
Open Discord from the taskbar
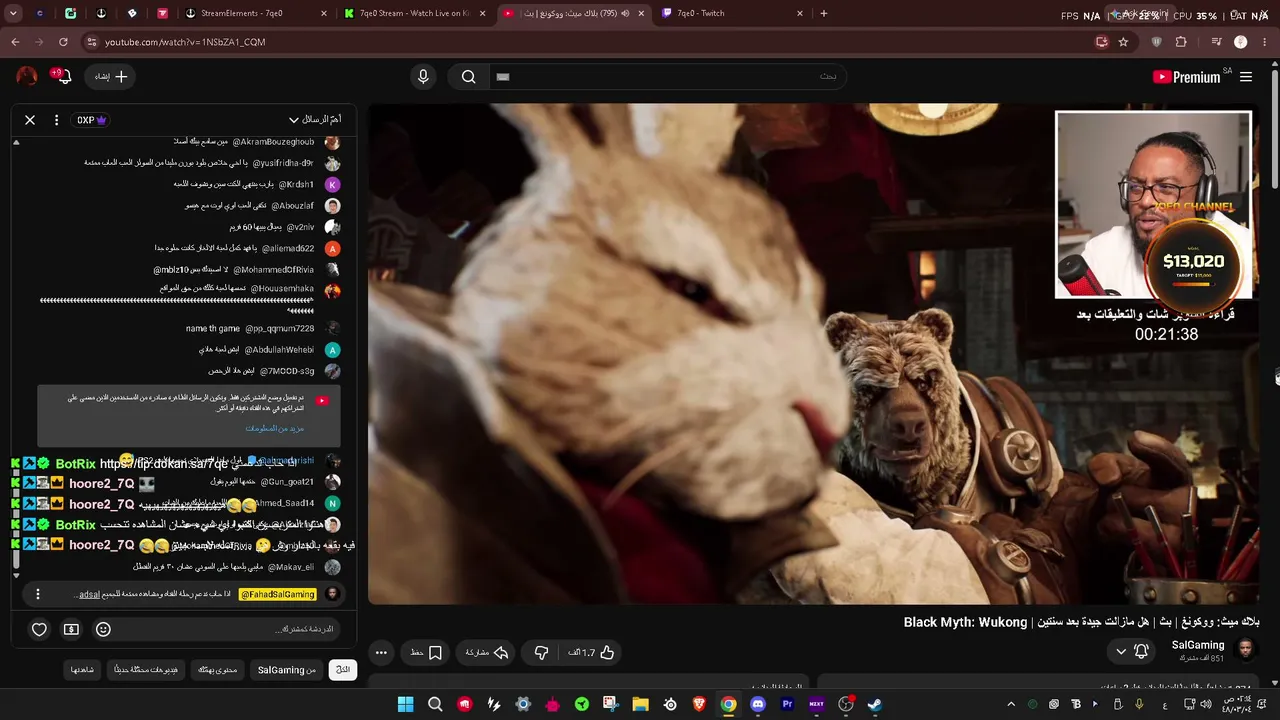(758, 704)
